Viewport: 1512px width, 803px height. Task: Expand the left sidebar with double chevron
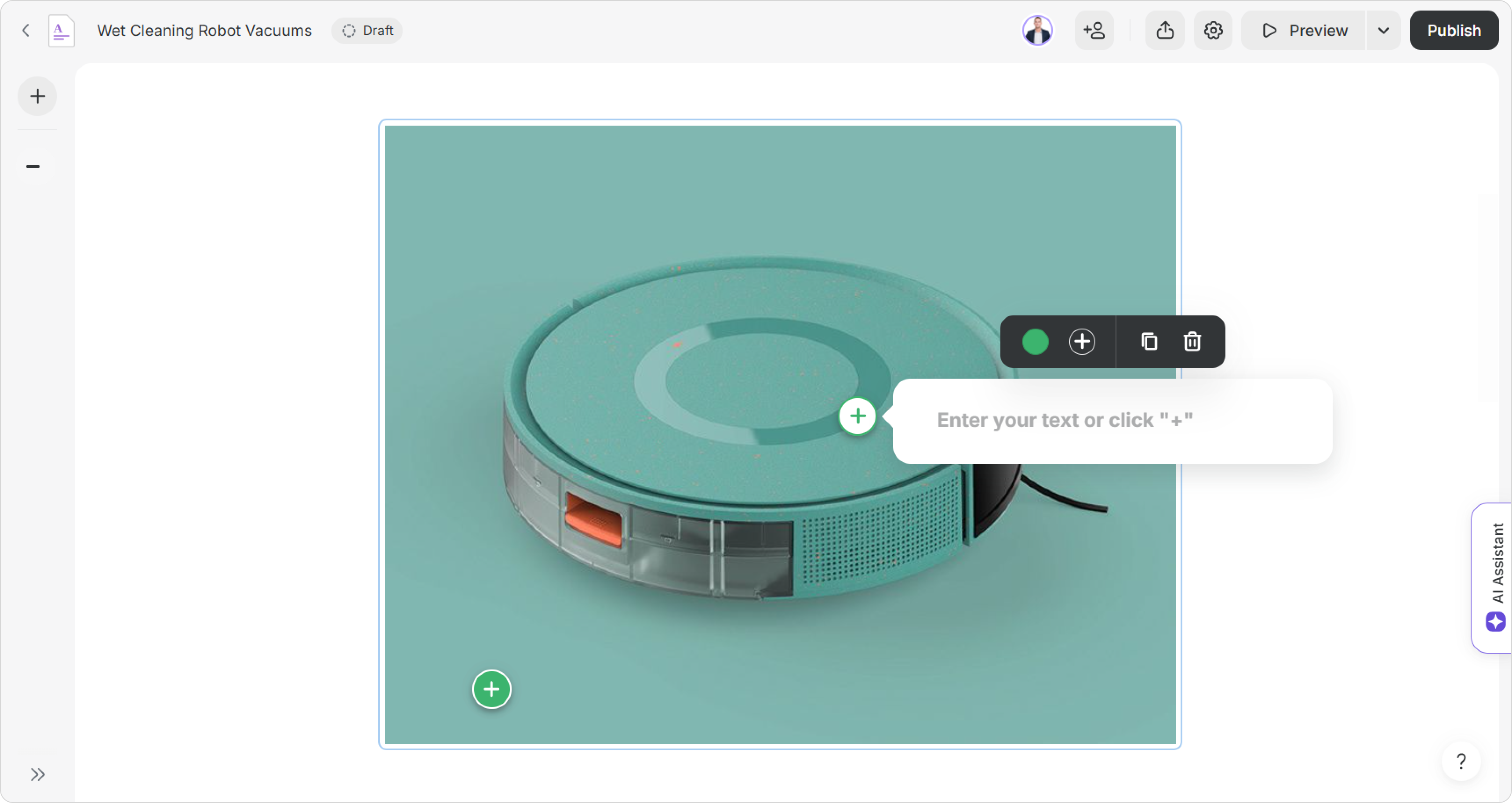(37, 774)
